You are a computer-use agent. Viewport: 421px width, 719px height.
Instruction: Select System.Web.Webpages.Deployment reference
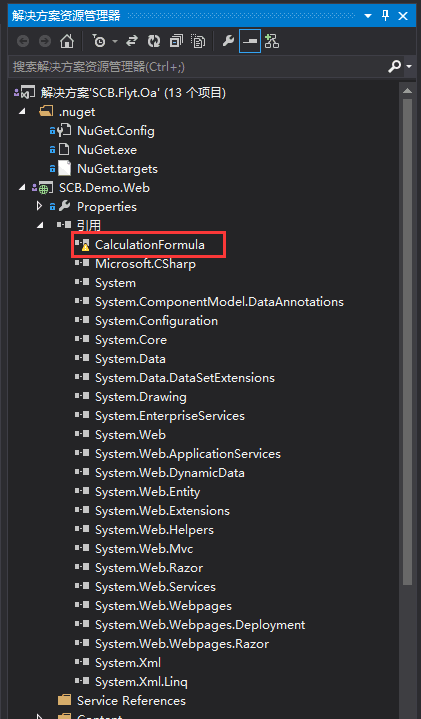tap(200, 625)
